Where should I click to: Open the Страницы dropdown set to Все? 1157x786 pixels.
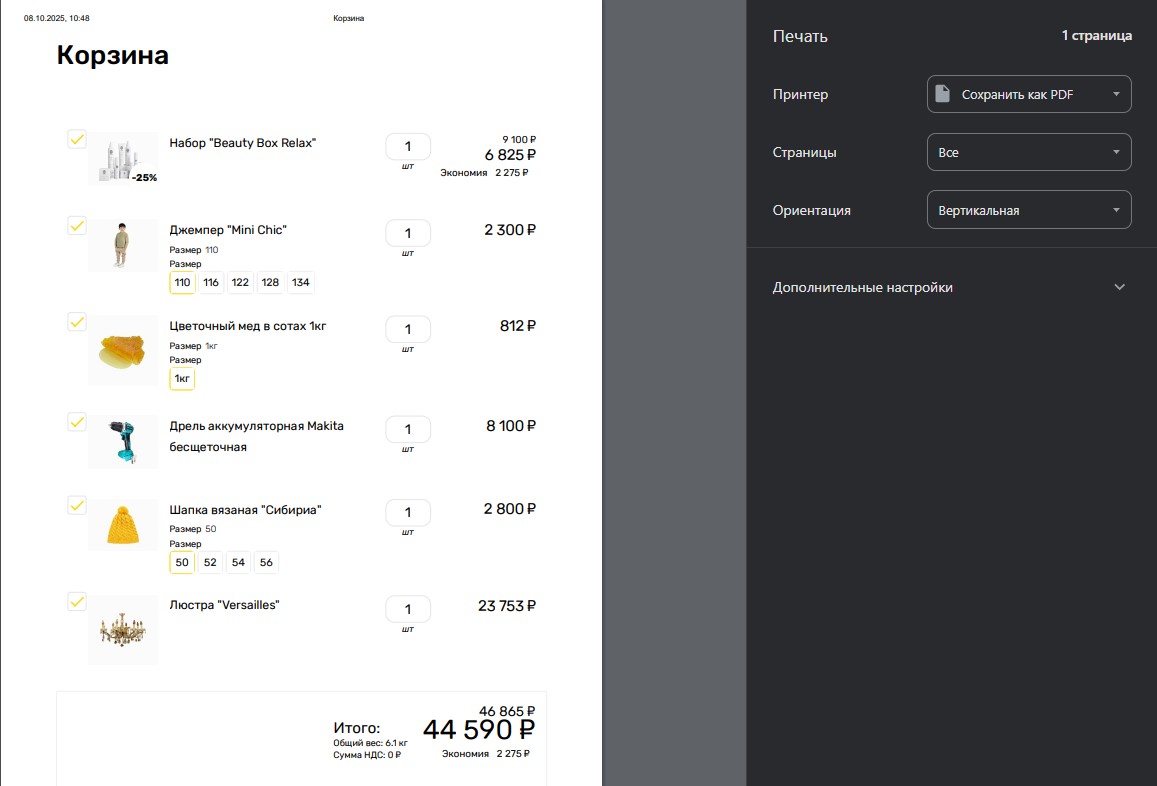tap(1029, 153)
